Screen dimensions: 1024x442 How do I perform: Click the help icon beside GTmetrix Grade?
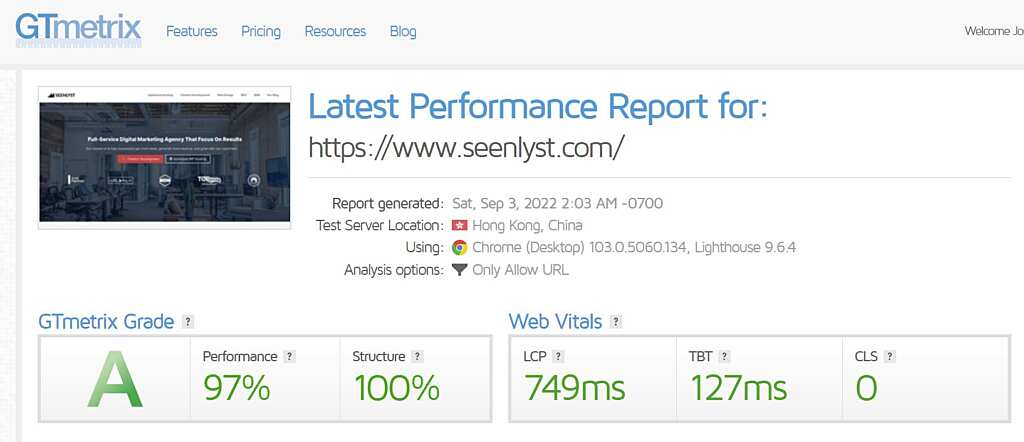(x=188, y=322)
